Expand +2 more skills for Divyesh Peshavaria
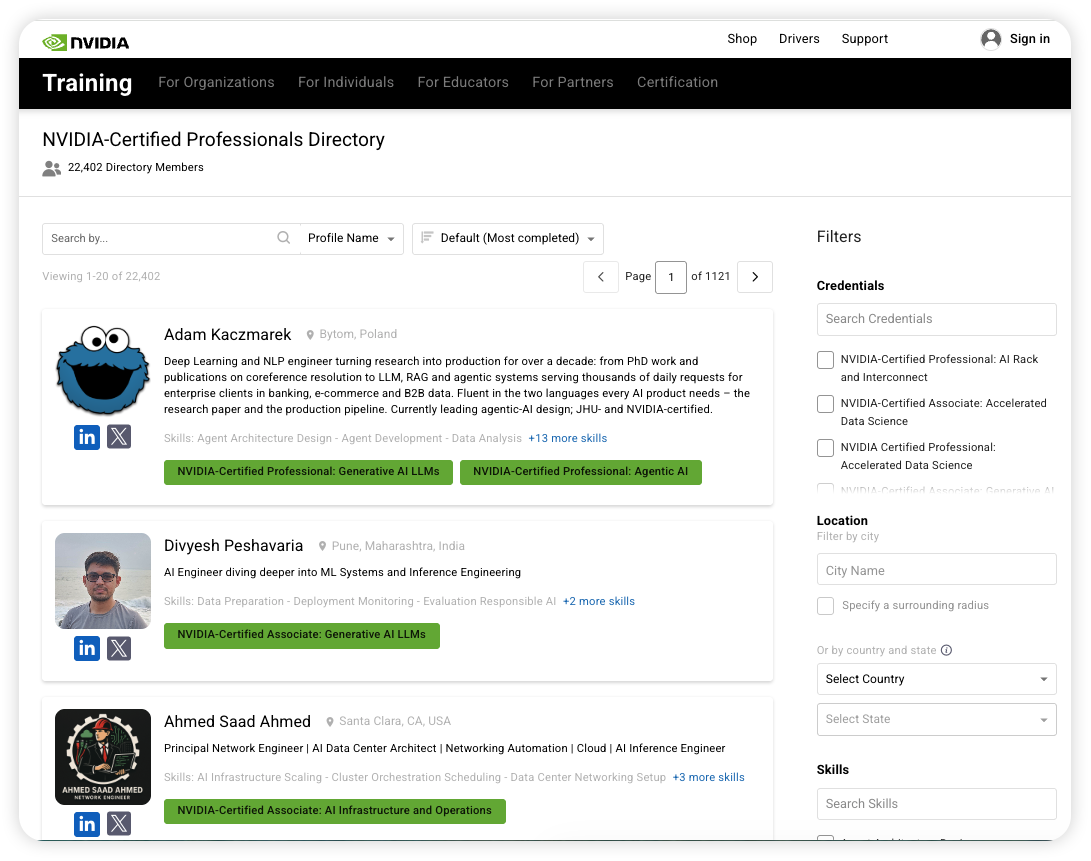This screenshot has width=1091, height=861. (x=598, y=601)
